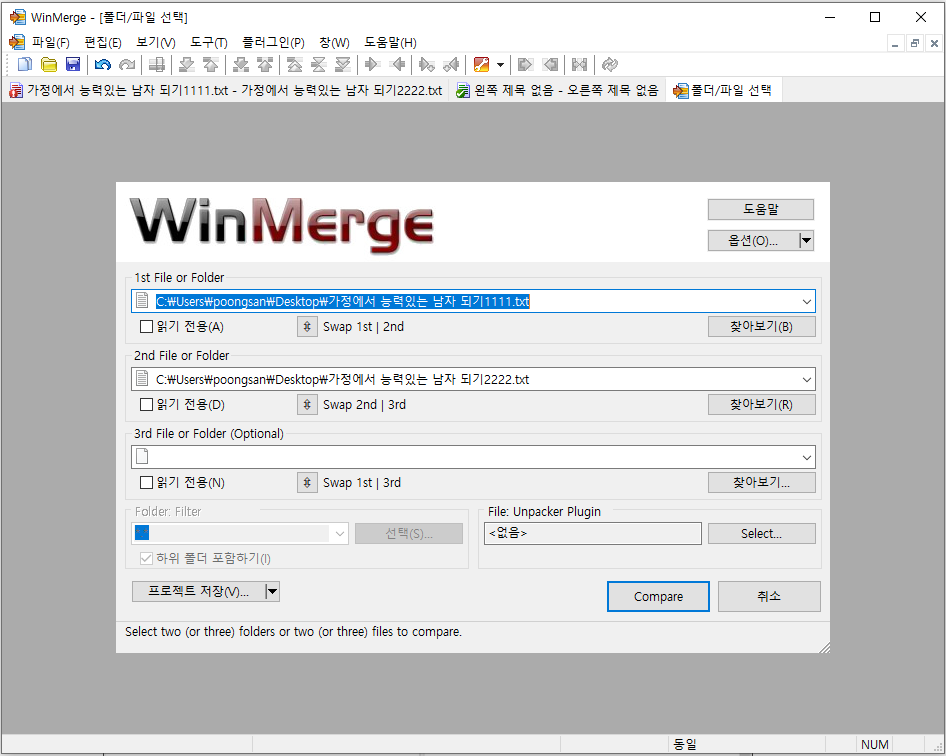Click Copy left and advance icon

pos(451,65)
